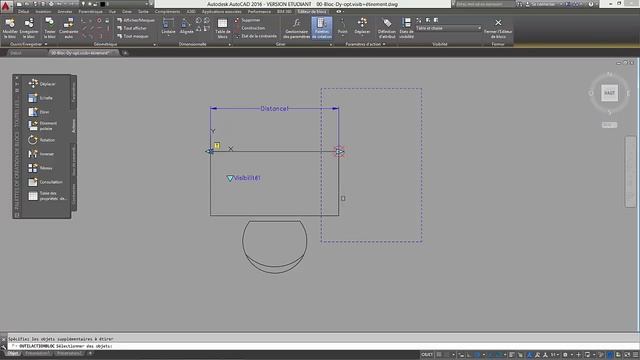
Task: Open Etats de visibilité
Action: (x=406, y=28)
